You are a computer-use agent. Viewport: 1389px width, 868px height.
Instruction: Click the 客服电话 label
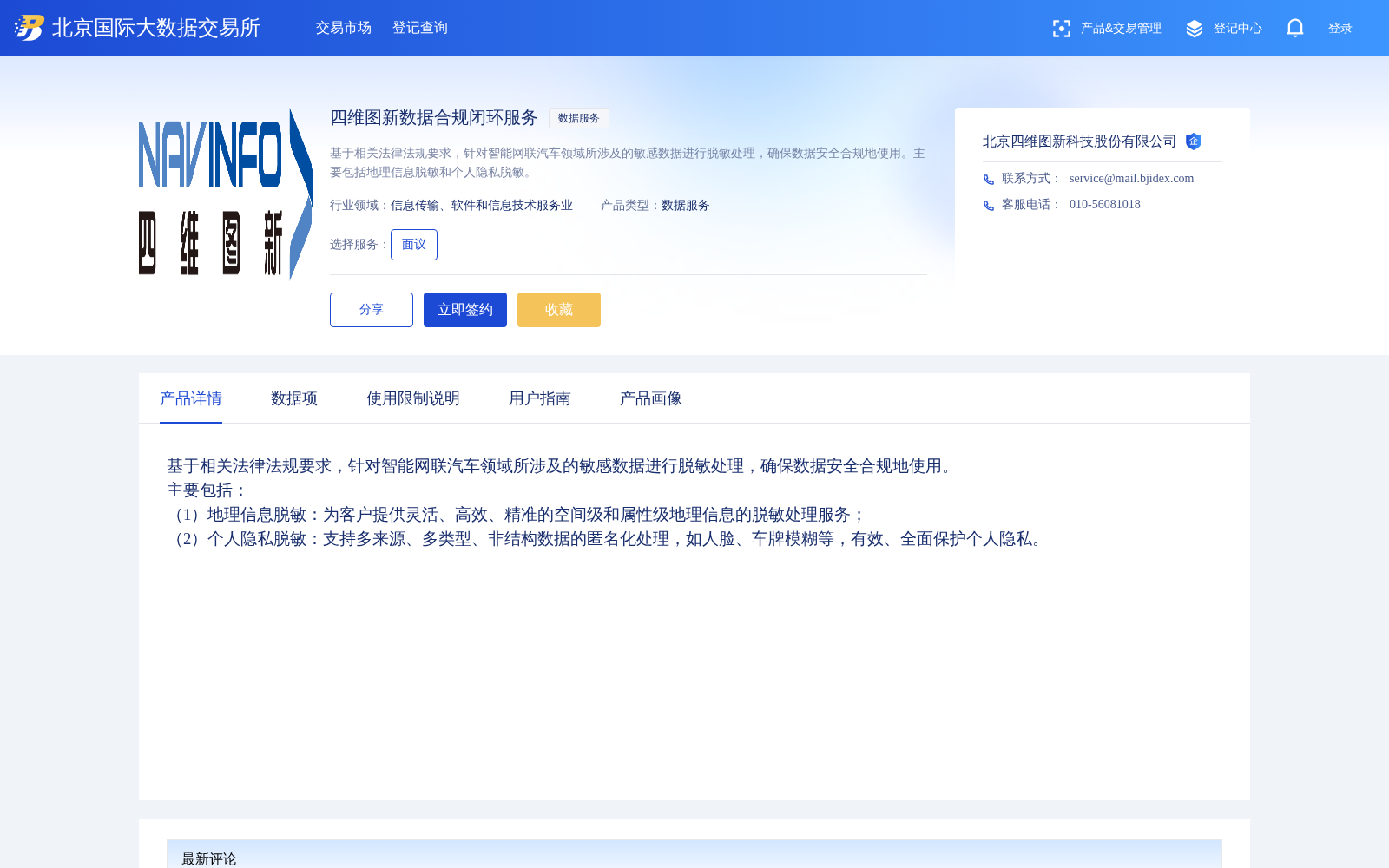[x=1030, y=205]
